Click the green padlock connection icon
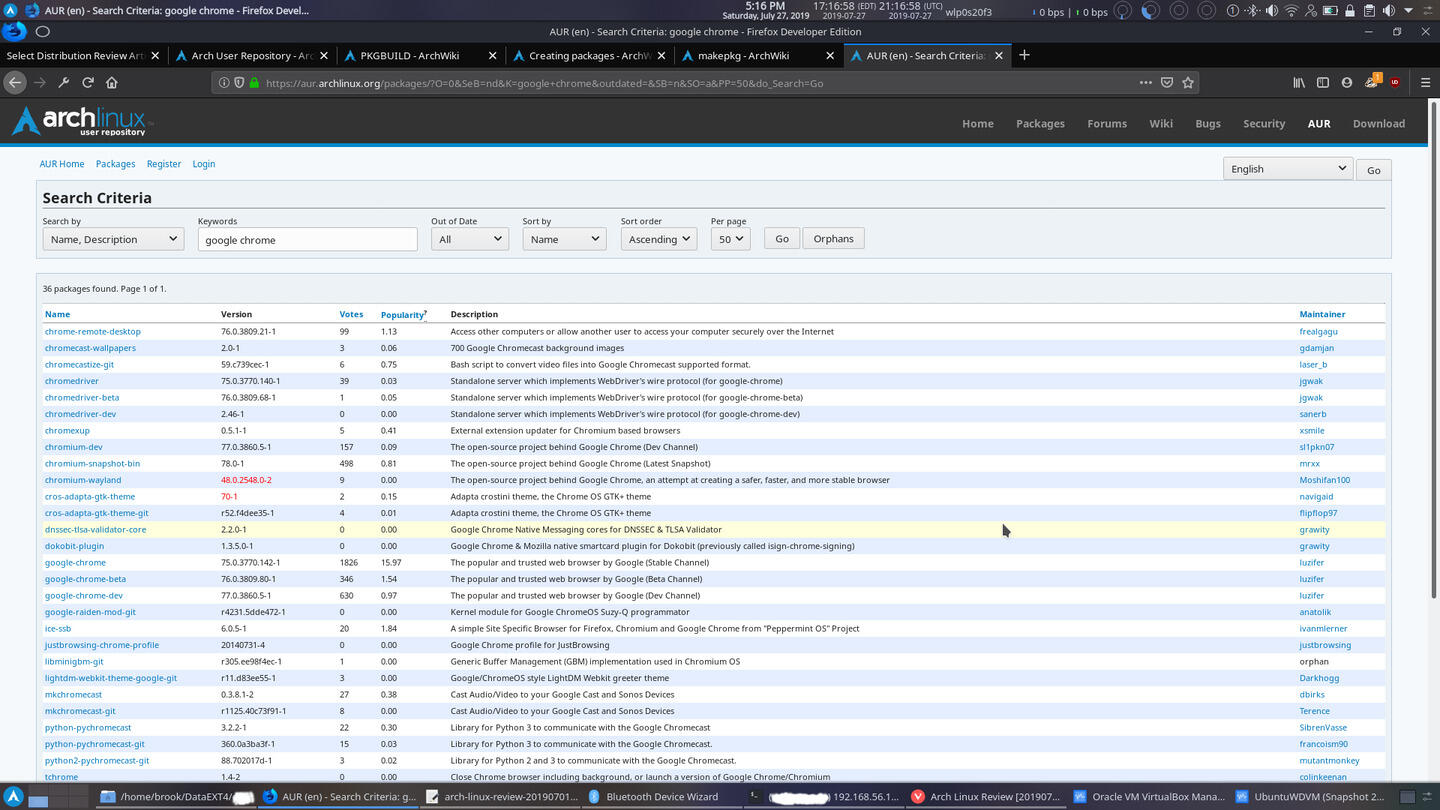Viewport: 1440px width, 810px height. pos(254,83)
